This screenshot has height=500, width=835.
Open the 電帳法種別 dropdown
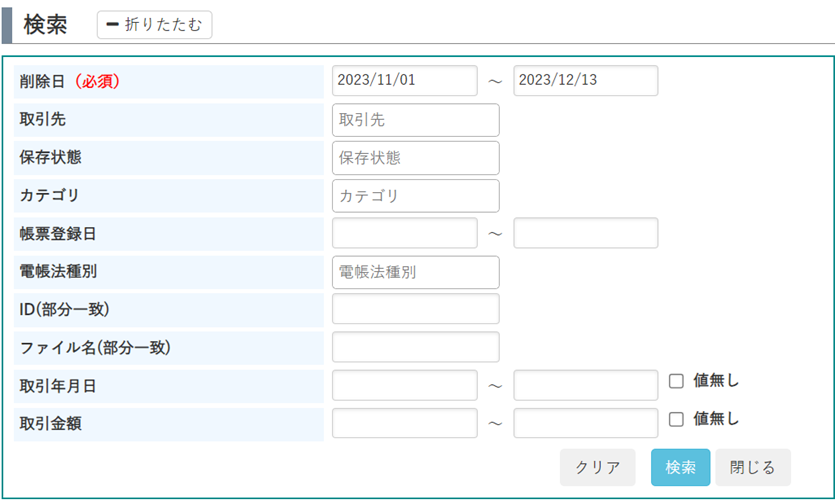[415, 272]
